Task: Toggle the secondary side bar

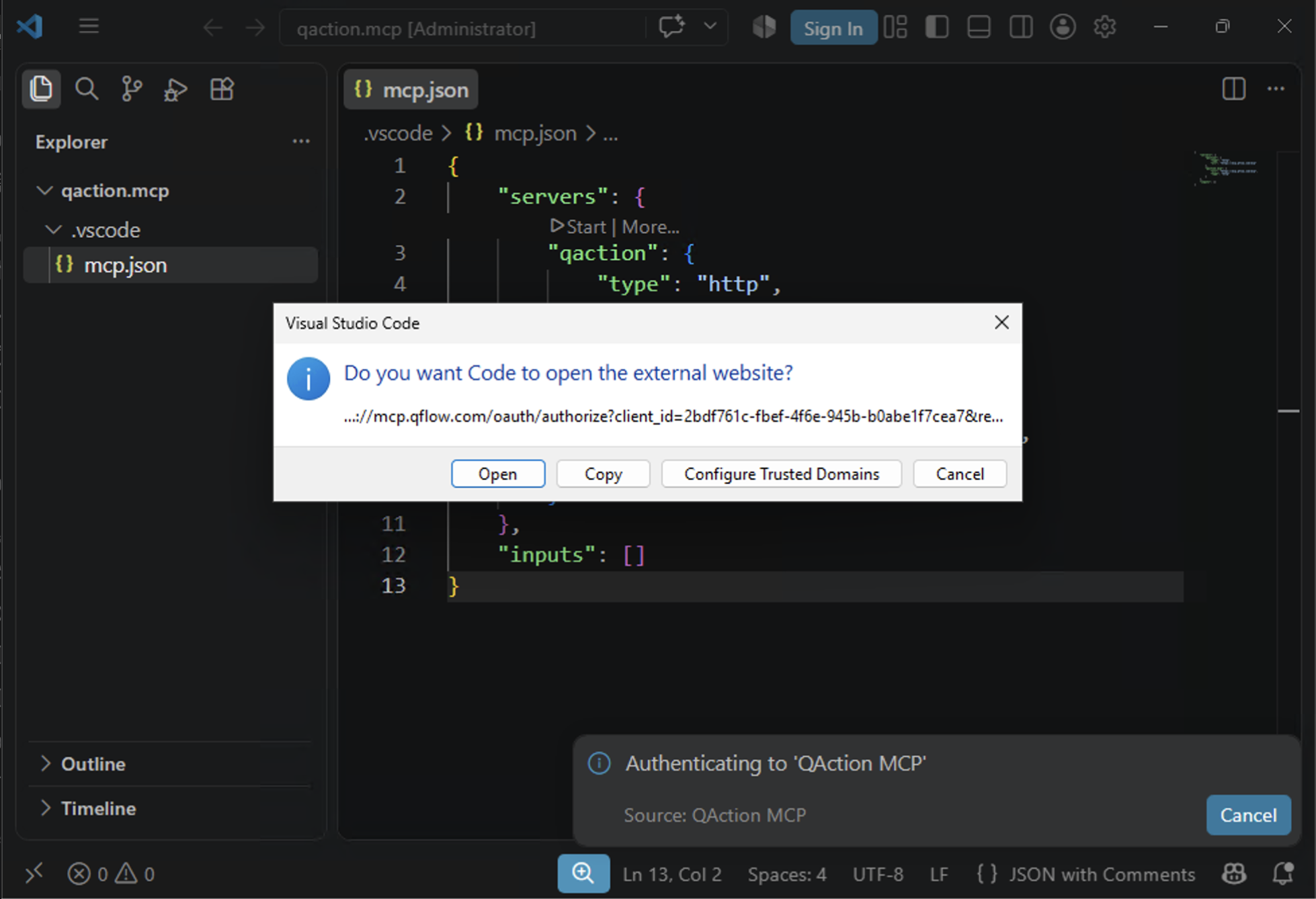Action: click(x=1021, y=27)
